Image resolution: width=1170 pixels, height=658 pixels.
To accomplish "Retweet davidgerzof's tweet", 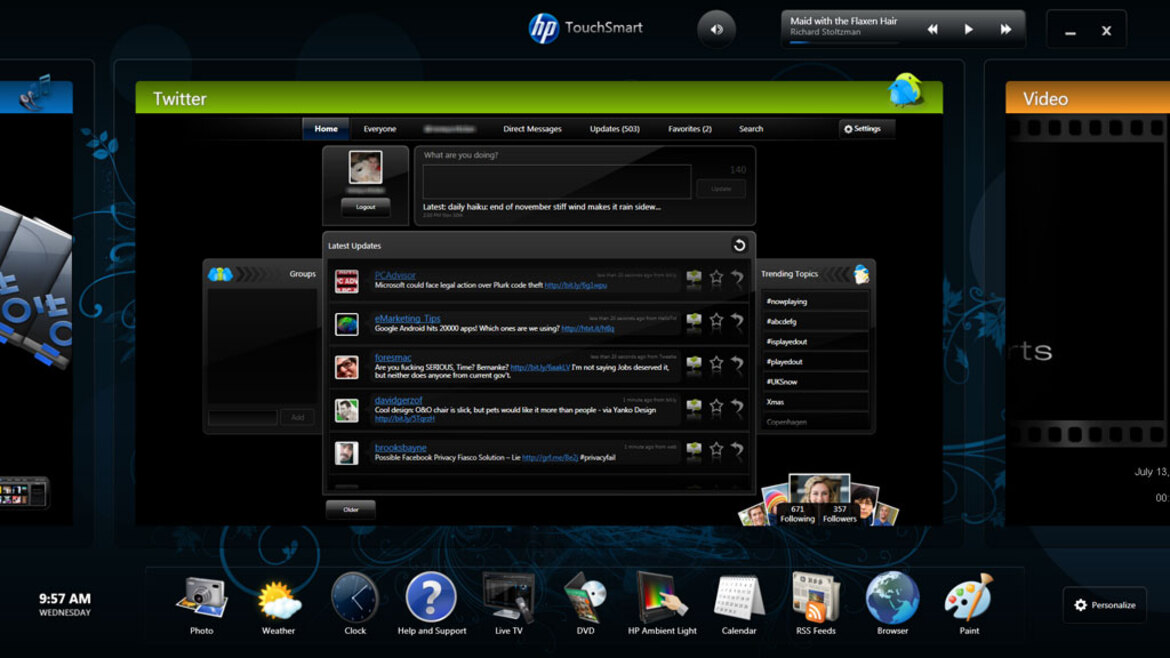I will coord(737,407).
